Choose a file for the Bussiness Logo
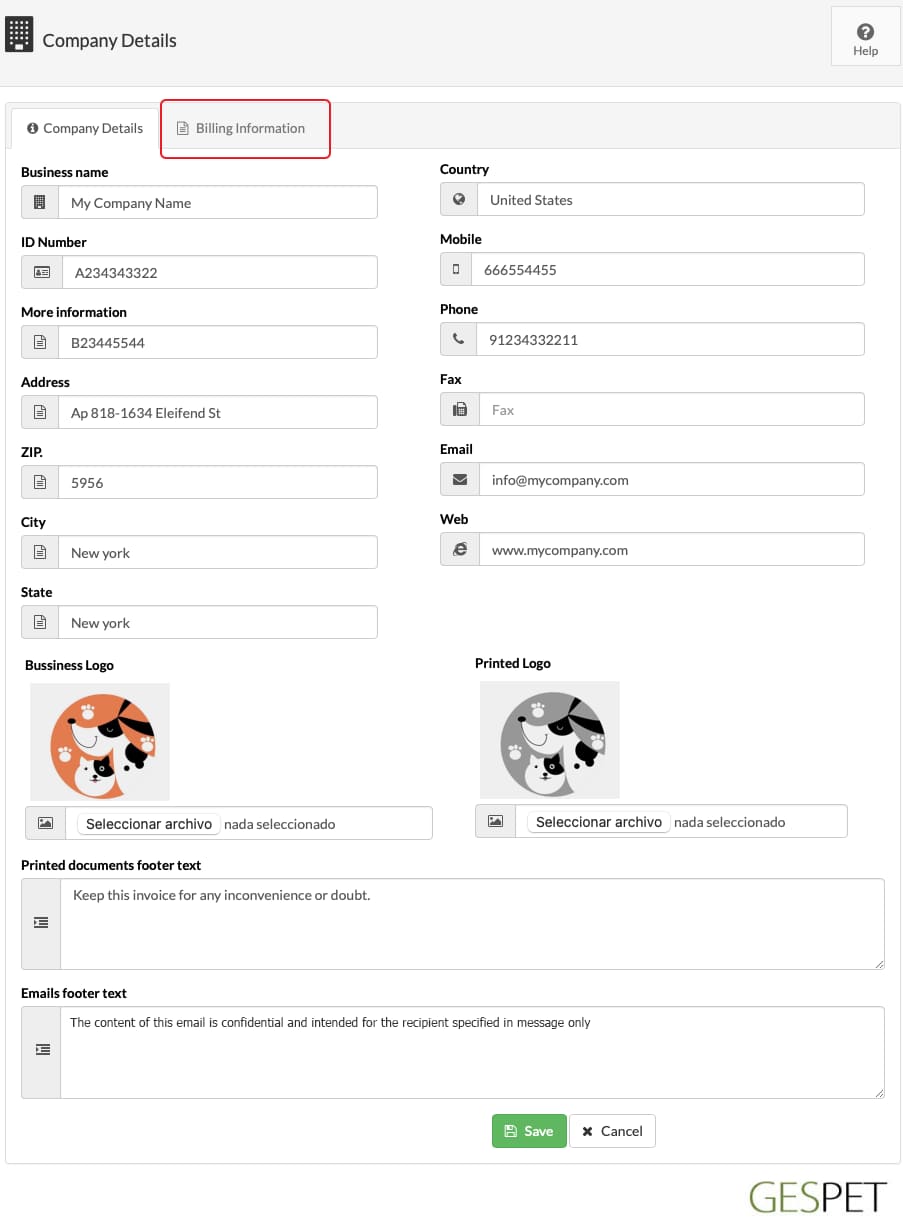 (149, 824)
